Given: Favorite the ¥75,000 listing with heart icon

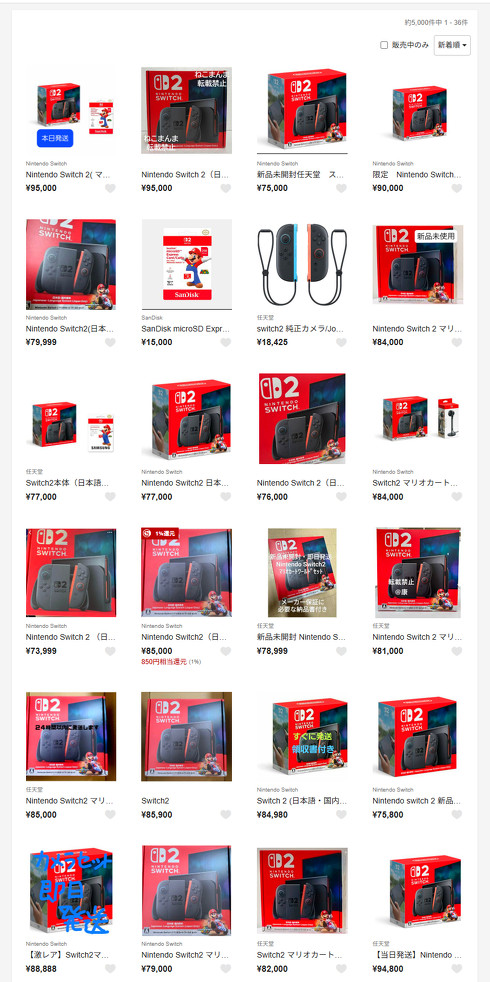Looking at the screenshot, I should [341, 188].
